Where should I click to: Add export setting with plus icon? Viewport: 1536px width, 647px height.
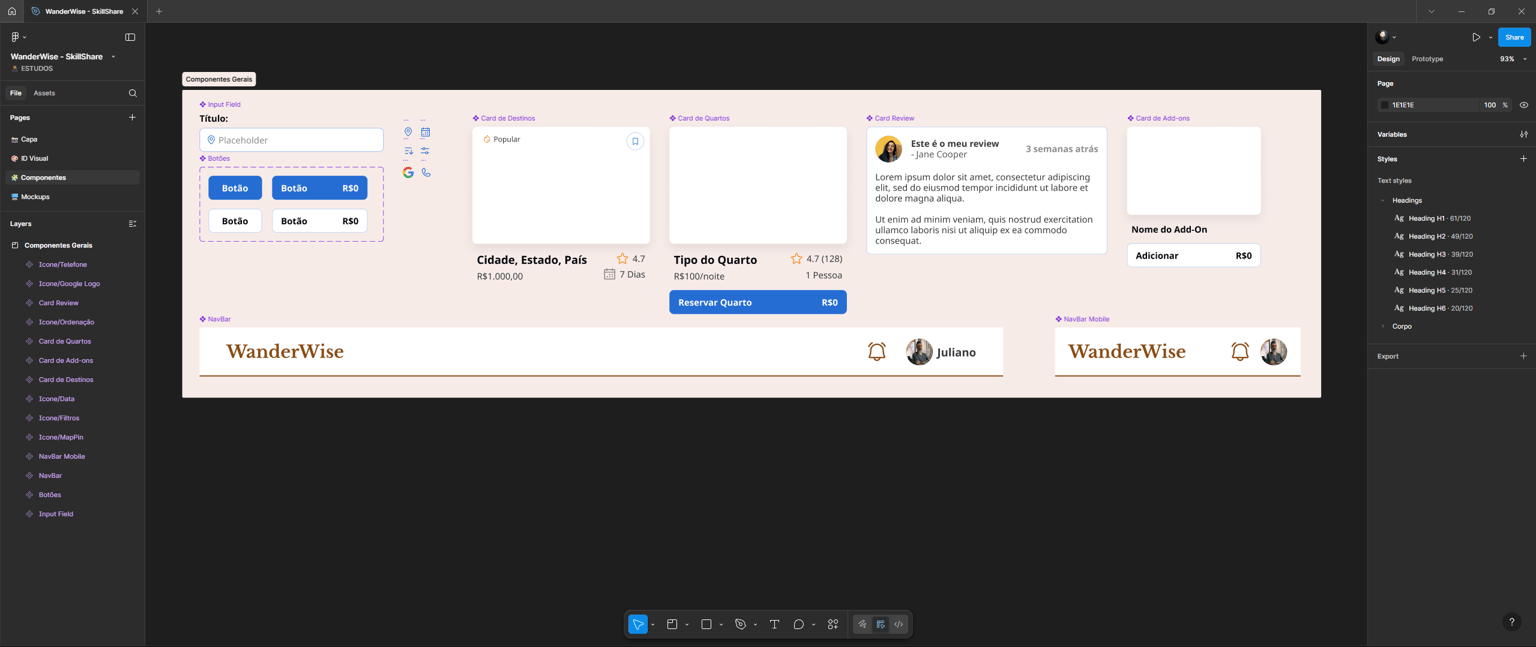(1523, 356)
